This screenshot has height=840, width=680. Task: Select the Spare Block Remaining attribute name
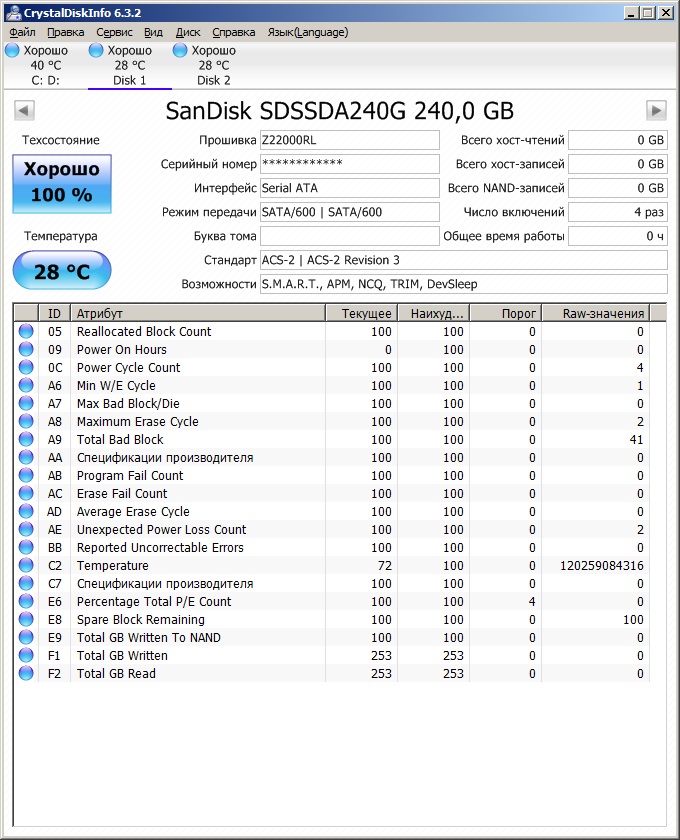coord(140,620)
